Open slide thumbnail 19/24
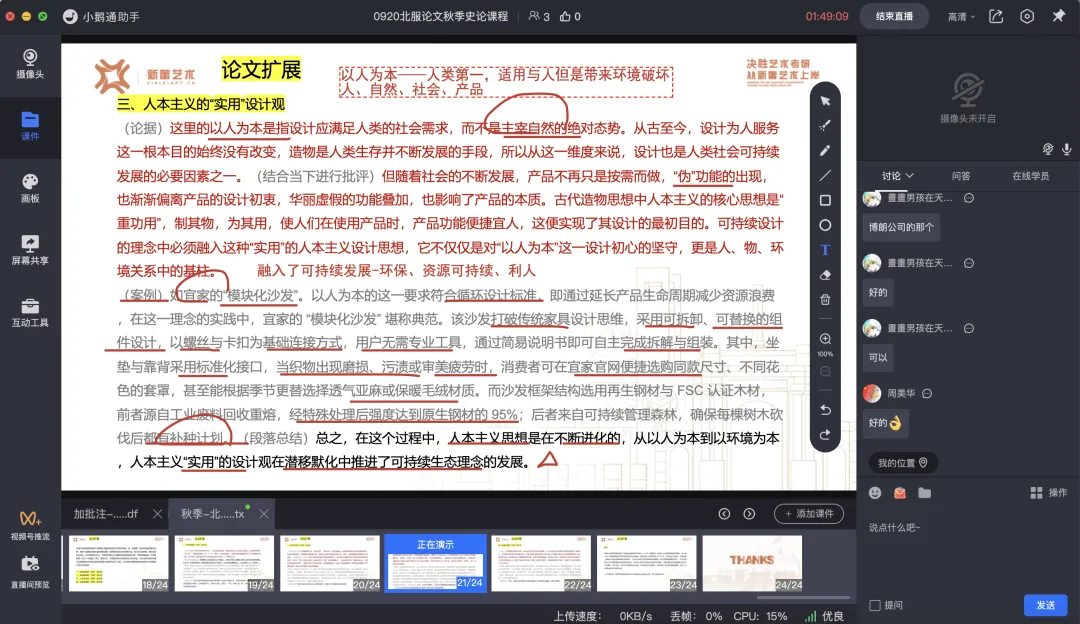 [224, 563]
